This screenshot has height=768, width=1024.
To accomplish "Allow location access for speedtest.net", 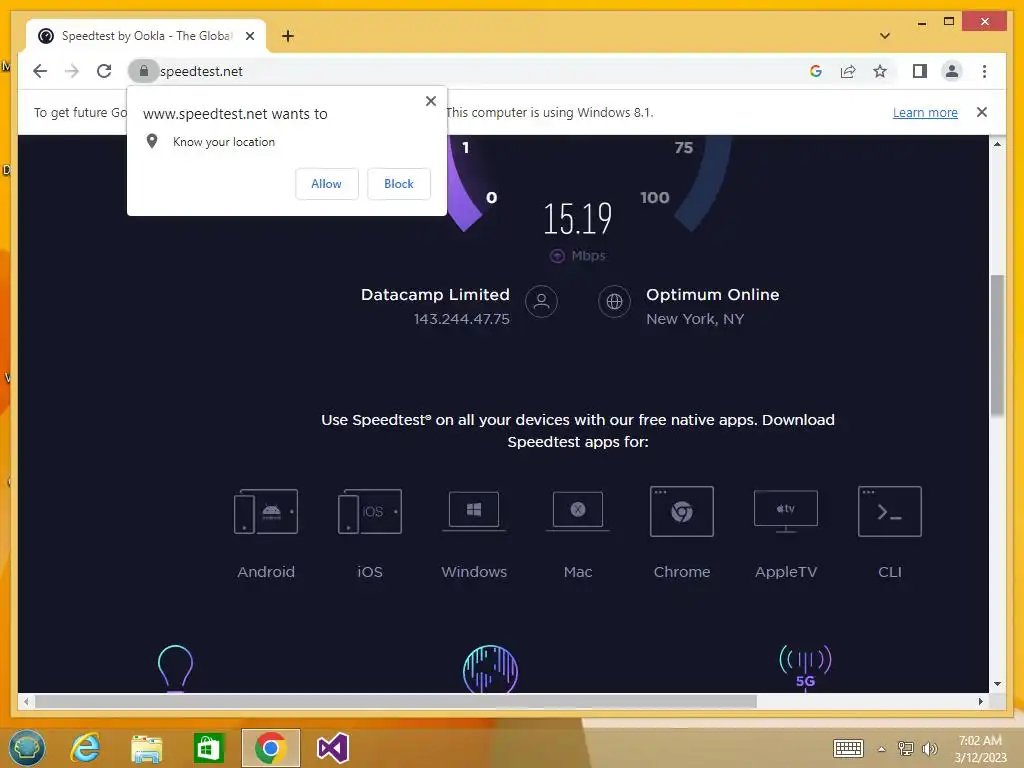I will [327, 184].
